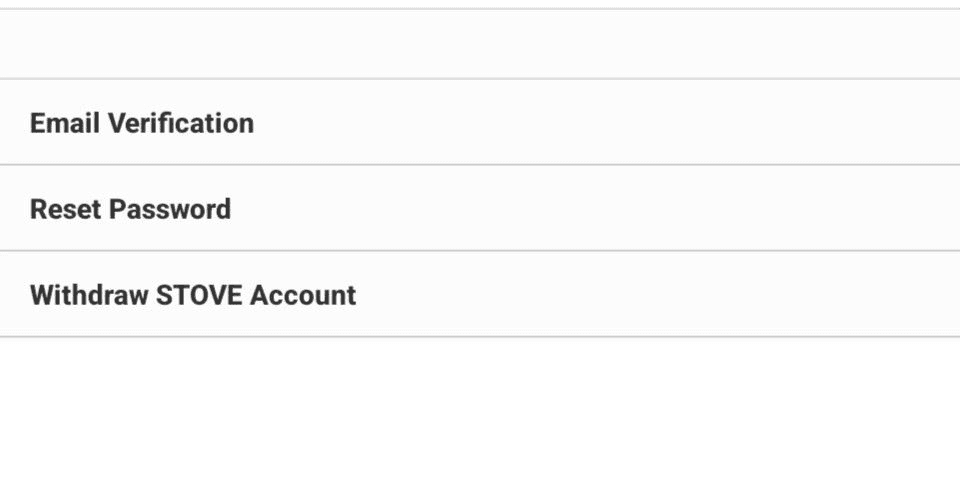Select the blank row above Email Verification
The width and height of the screenshot is (960, 480).
480,44
